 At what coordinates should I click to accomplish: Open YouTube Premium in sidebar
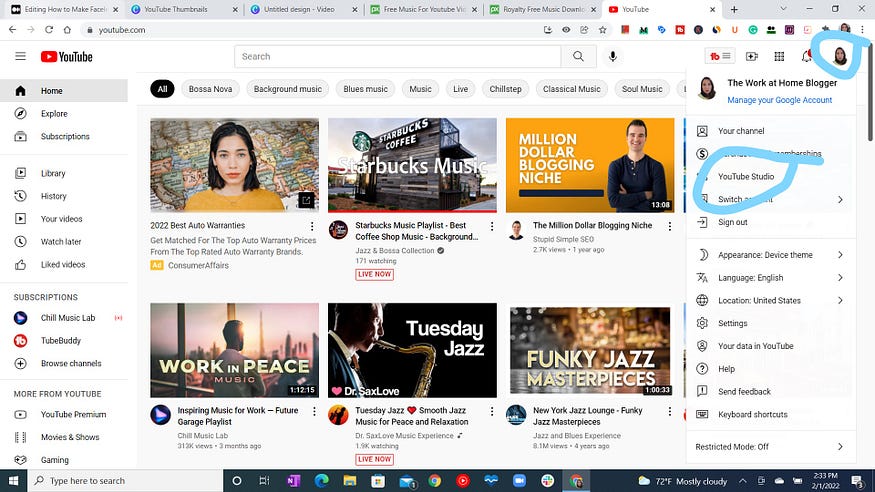64,414
